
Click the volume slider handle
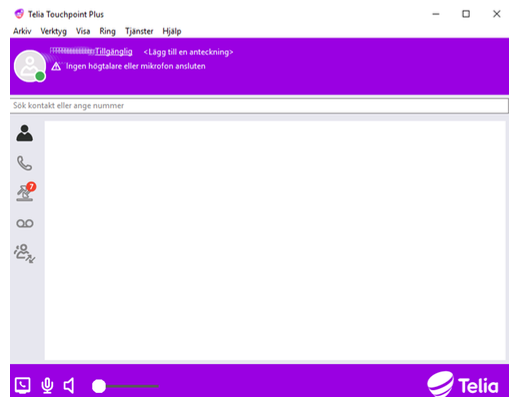[x=99, y=386]
